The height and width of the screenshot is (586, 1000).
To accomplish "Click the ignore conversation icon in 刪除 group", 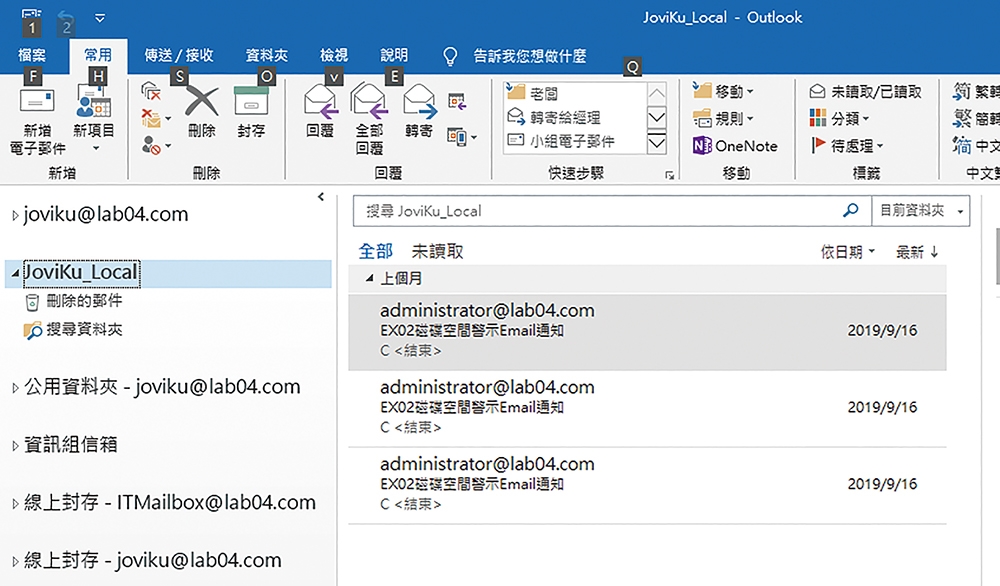I will click(151, 91).
